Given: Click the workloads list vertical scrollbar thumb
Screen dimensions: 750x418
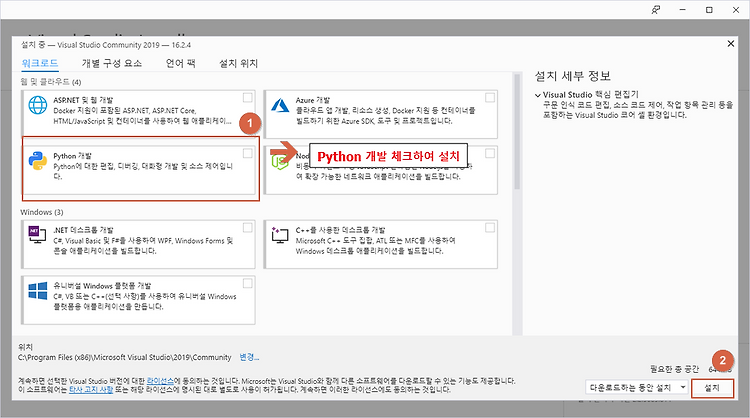Looking at the screenshot, I should pyautogui.click(x=517, y=132).
